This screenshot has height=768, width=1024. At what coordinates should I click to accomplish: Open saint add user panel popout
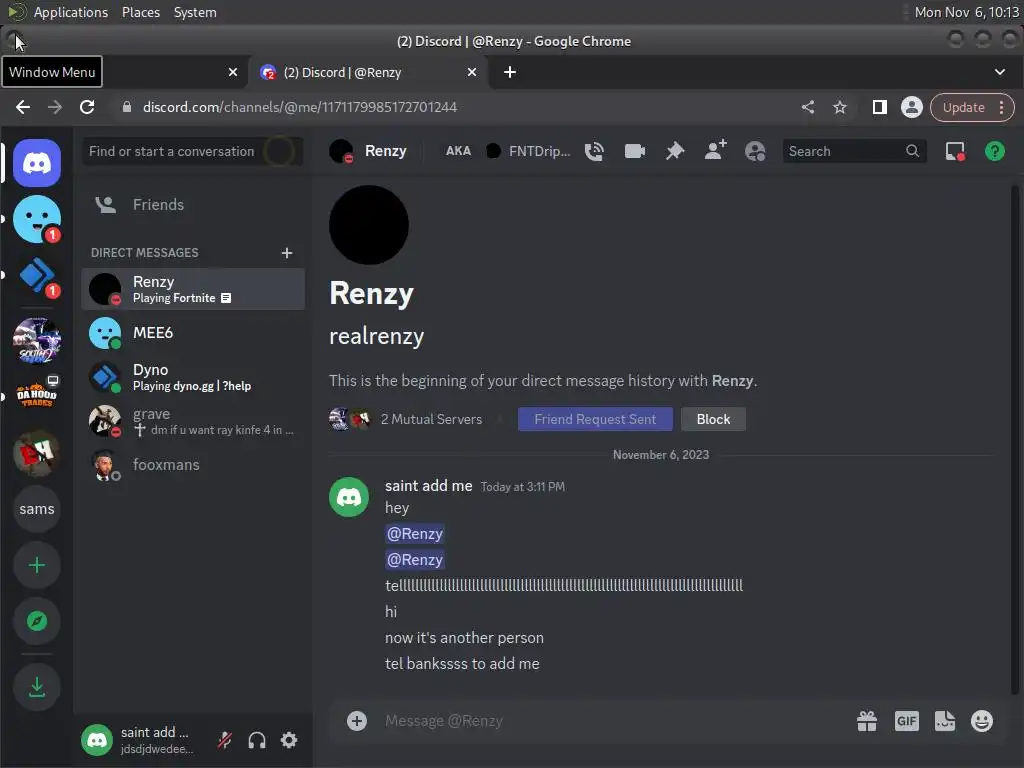coord(139,740)
